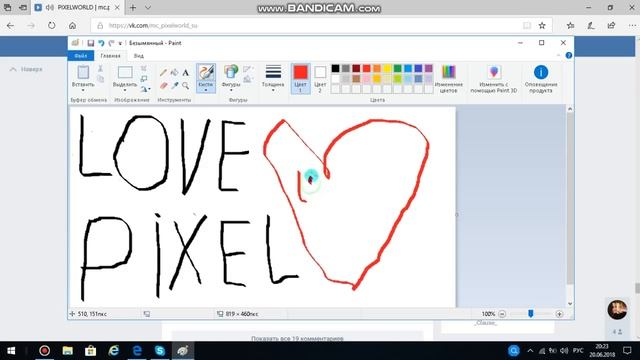Click the Paste clipboard icon

click(x=83, y=72)
